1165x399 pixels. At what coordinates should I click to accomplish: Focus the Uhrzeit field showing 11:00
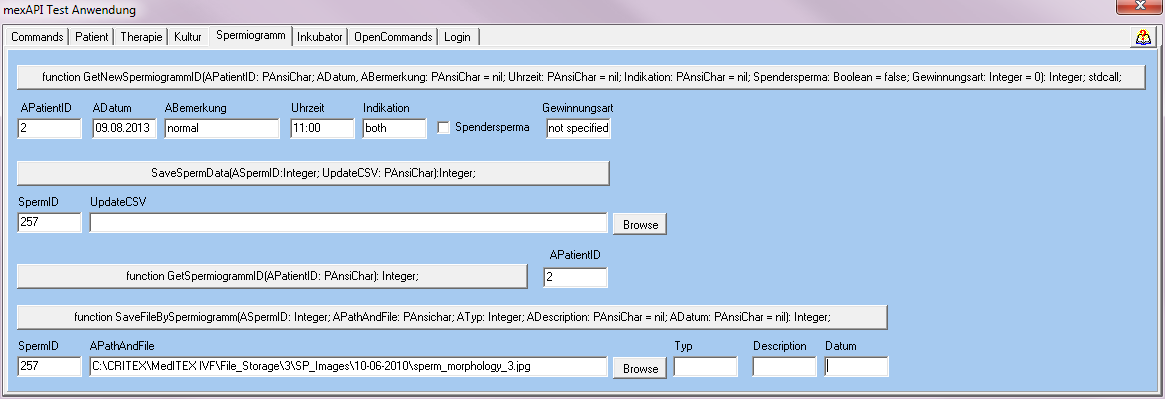coord(322,128)
